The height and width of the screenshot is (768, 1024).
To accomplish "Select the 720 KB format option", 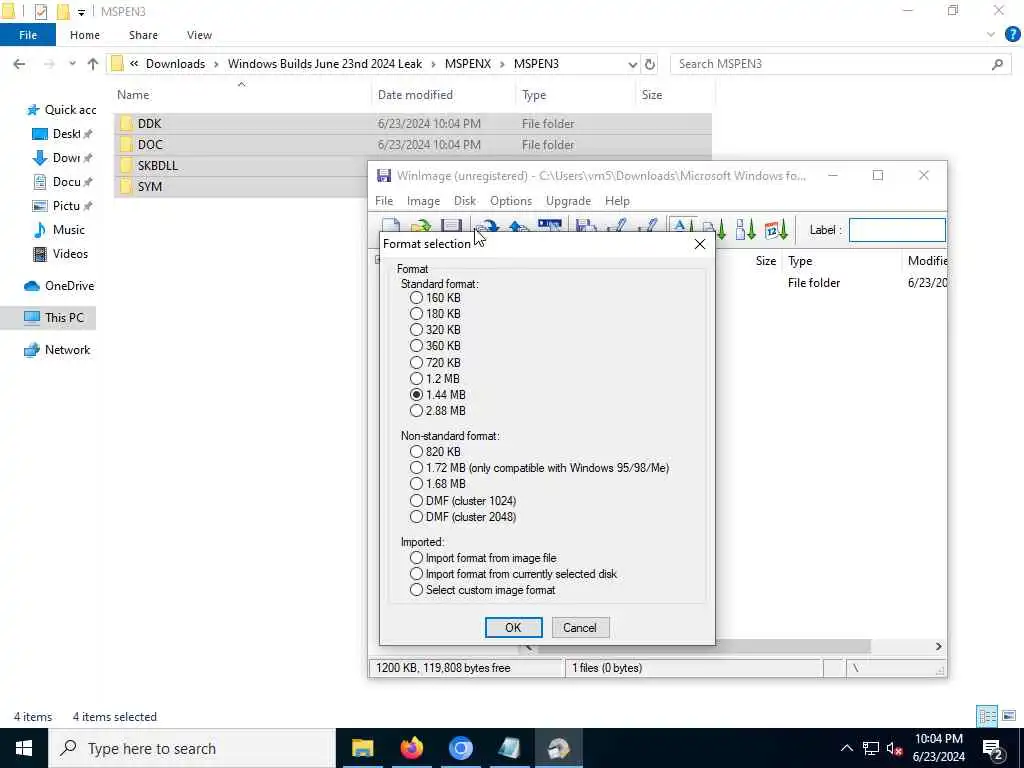I will coord(436,362).
